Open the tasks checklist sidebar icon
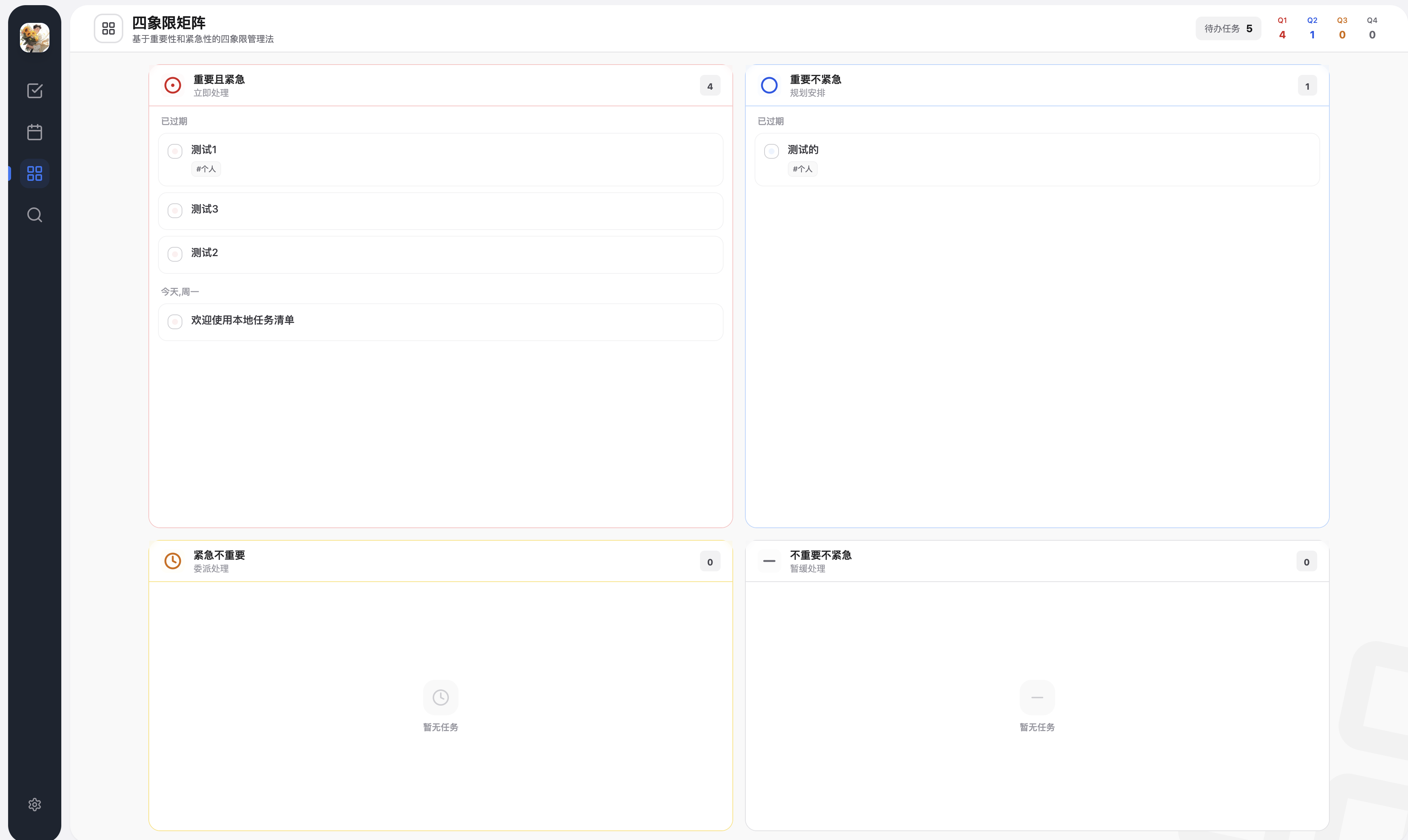The width and height of the screenshot is (1408, 840). pyautogui.click(x=35, y=90)
